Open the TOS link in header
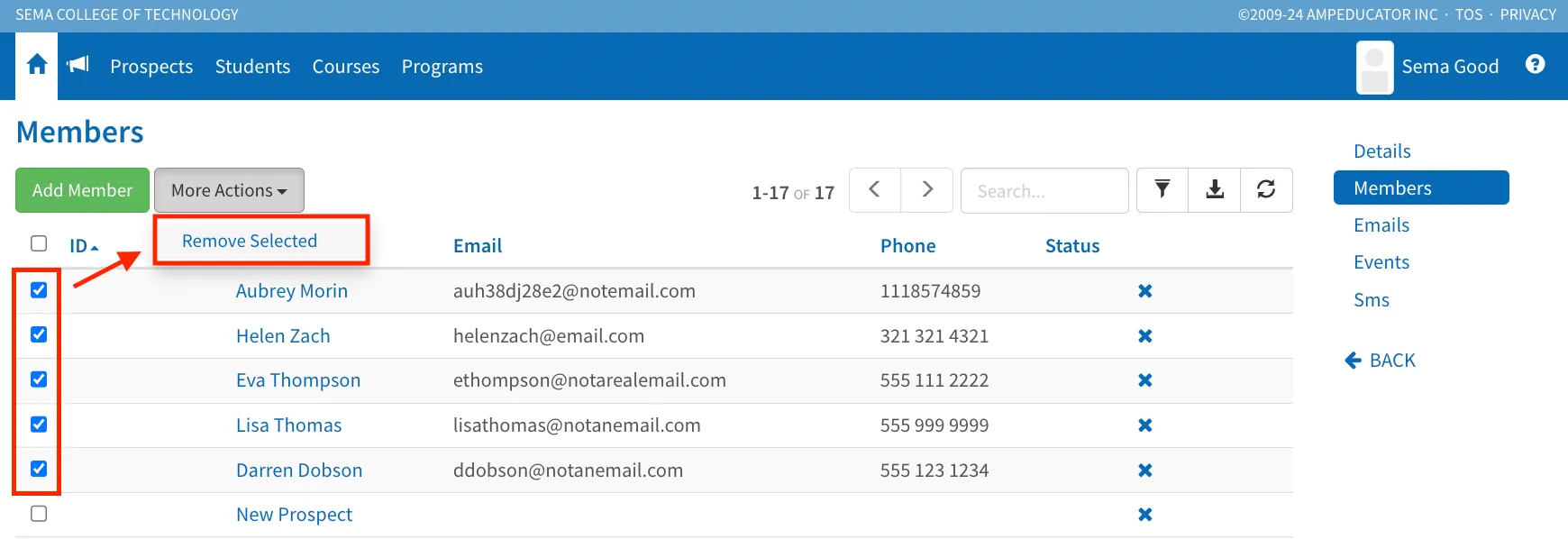The height and width of the screenshot is (539, 1568). tap(1469, 14)
